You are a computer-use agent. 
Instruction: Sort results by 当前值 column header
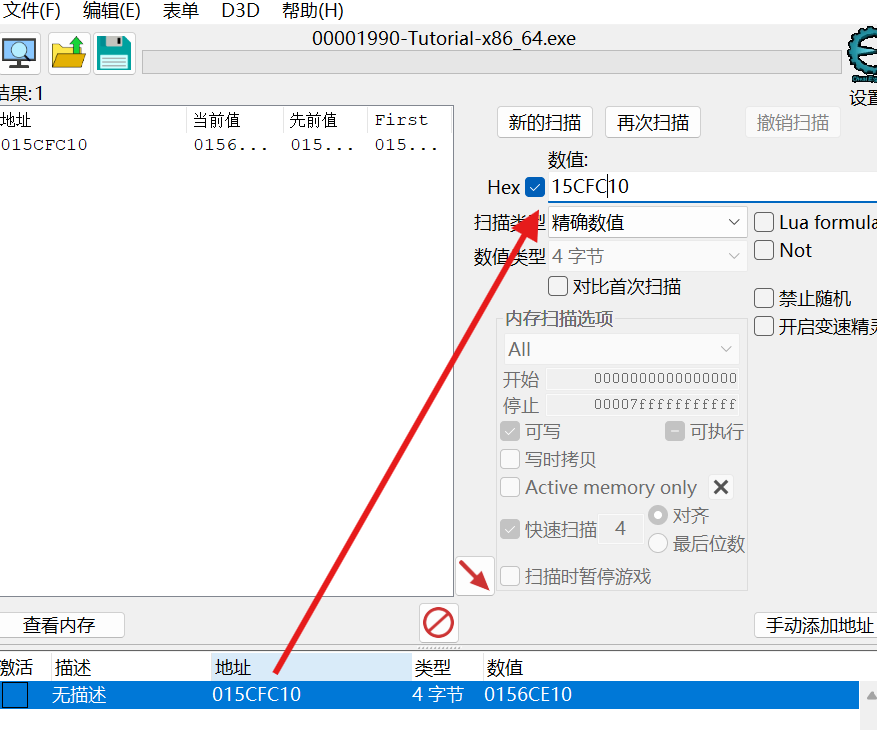pyautogui.click(x=235, y=120)
